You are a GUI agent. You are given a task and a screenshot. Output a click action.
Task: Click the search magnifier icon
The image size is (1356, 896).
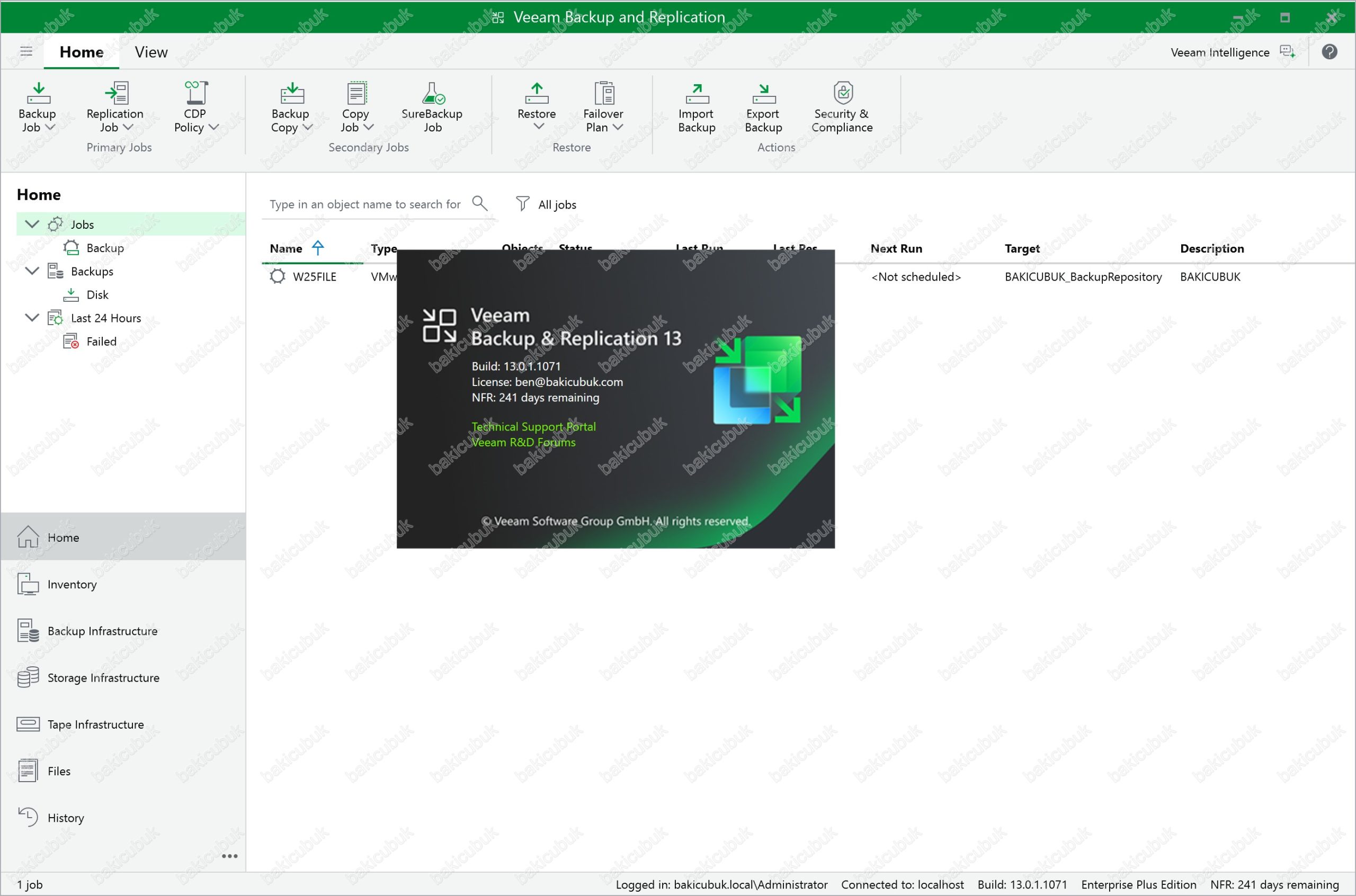click(479, 203)
